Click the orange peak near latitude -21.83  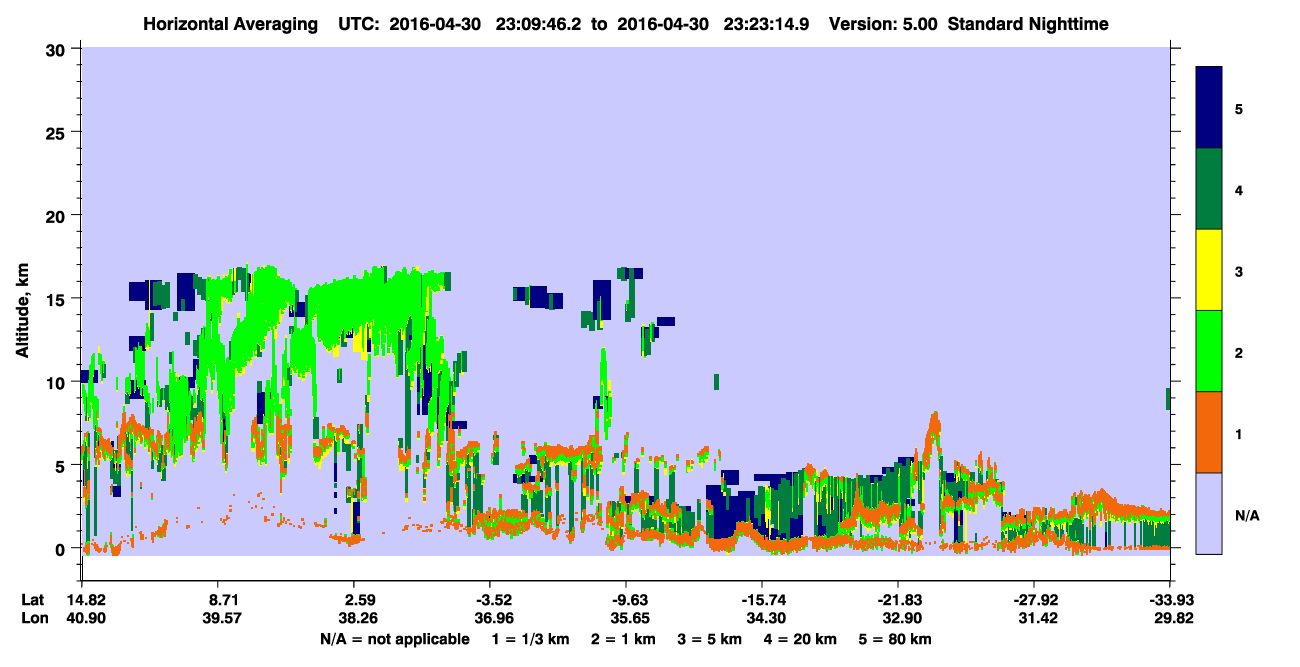coord(933,432)
